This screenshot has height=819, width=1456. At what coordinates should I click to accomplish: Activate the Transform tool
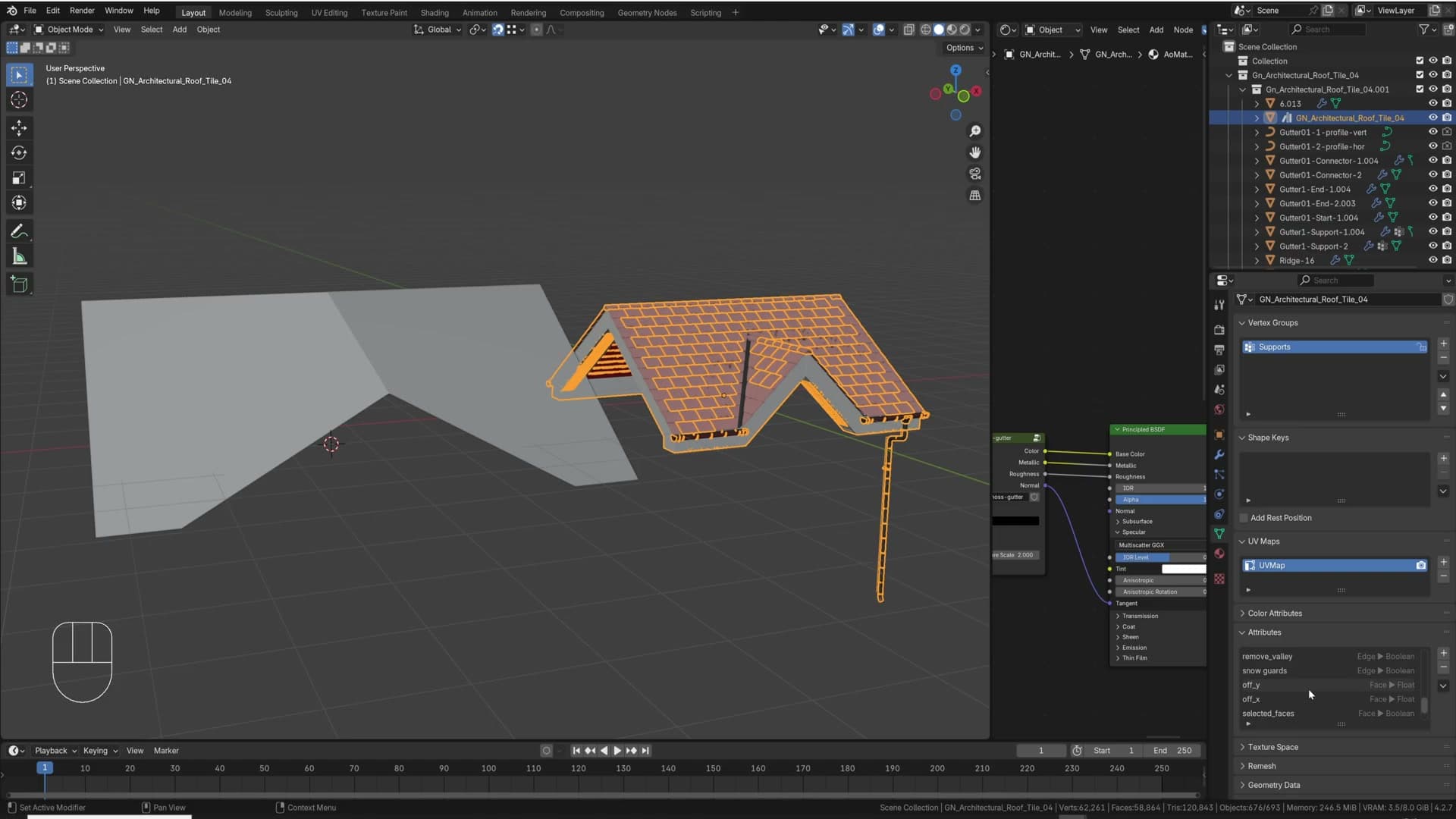[19, 203]
